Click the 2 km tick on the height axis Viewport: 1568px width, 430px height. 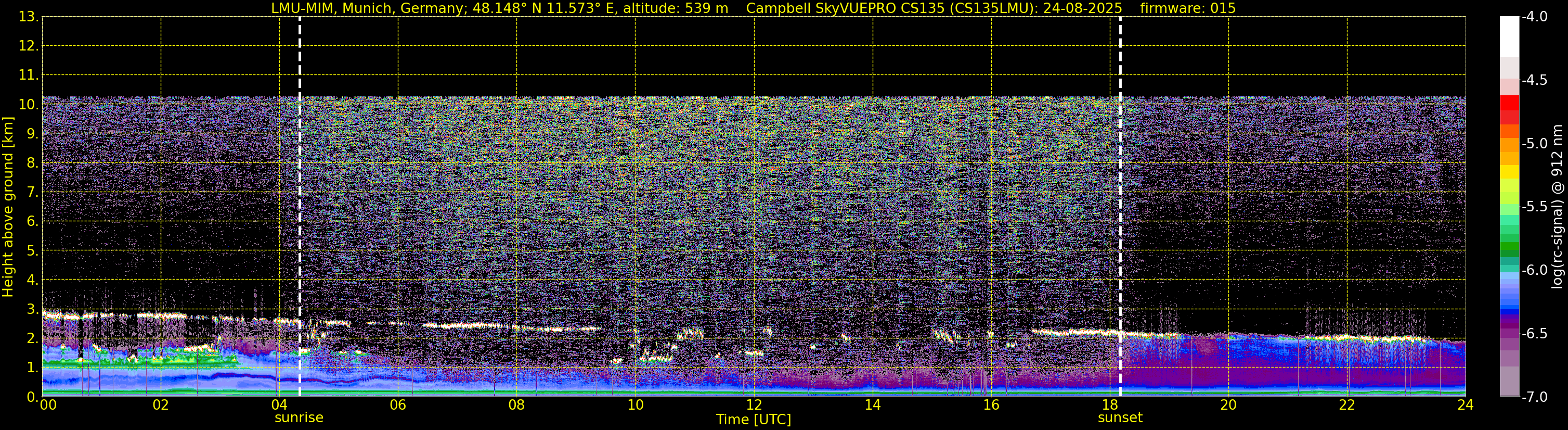pos(32,339)
